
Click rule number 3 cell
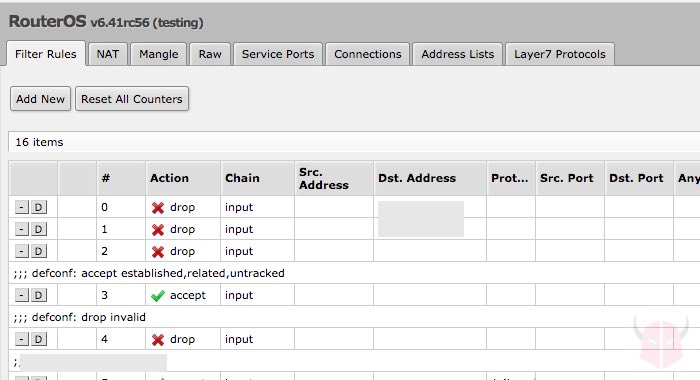(121, 295)
